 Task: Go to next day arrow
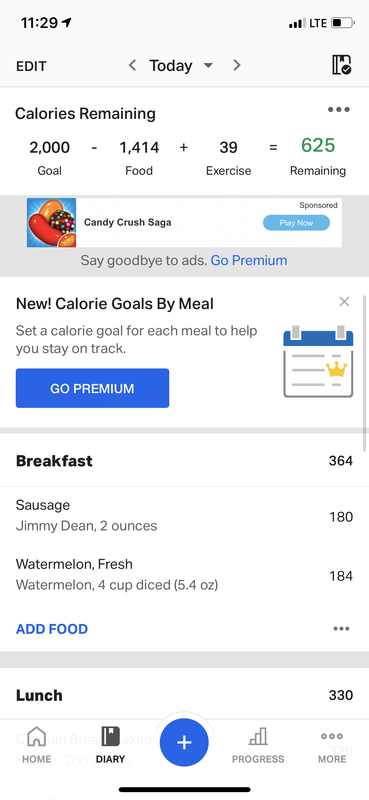[236, 65]
